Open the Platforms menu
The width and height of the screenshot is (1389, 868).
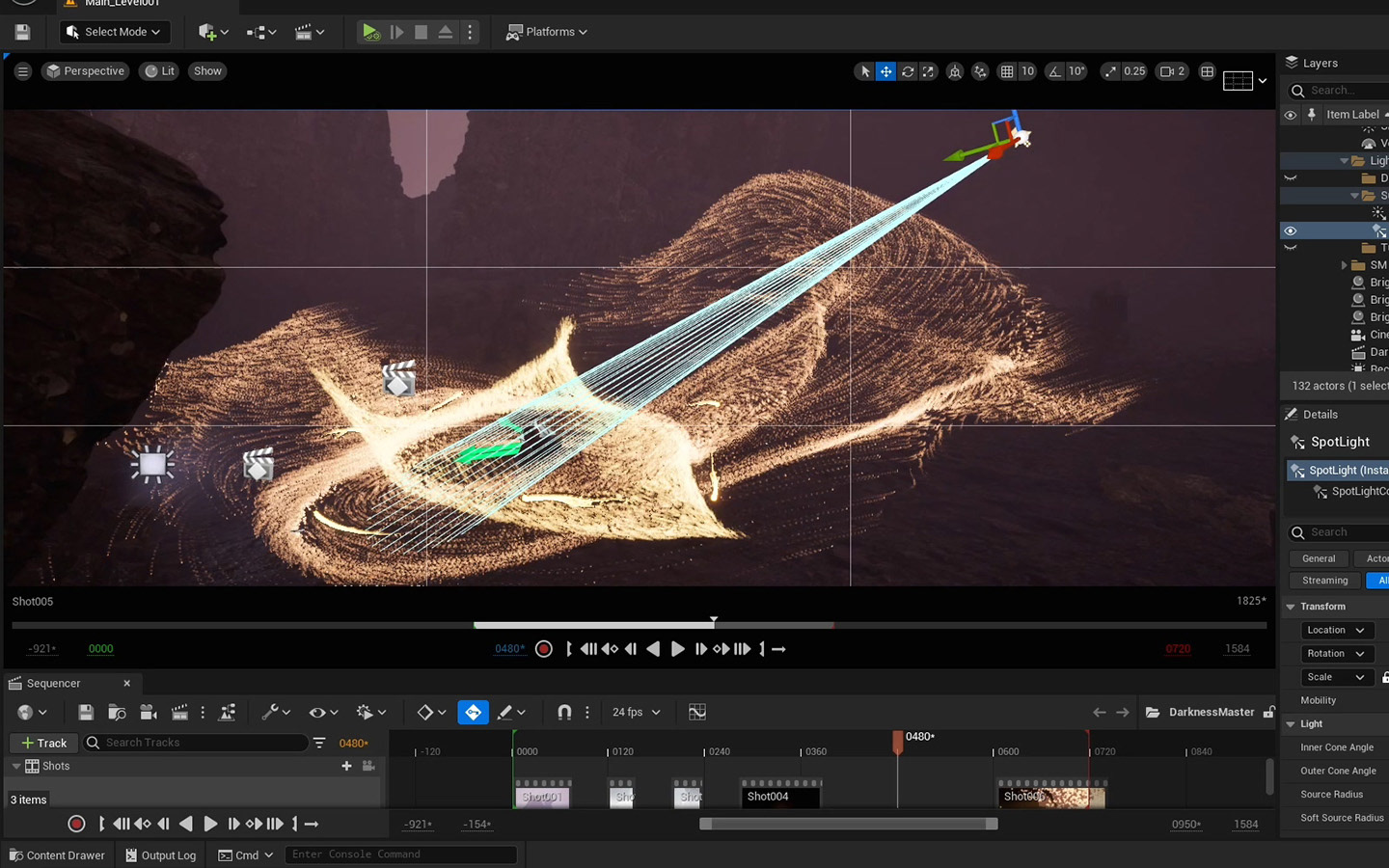click(547, 32)
